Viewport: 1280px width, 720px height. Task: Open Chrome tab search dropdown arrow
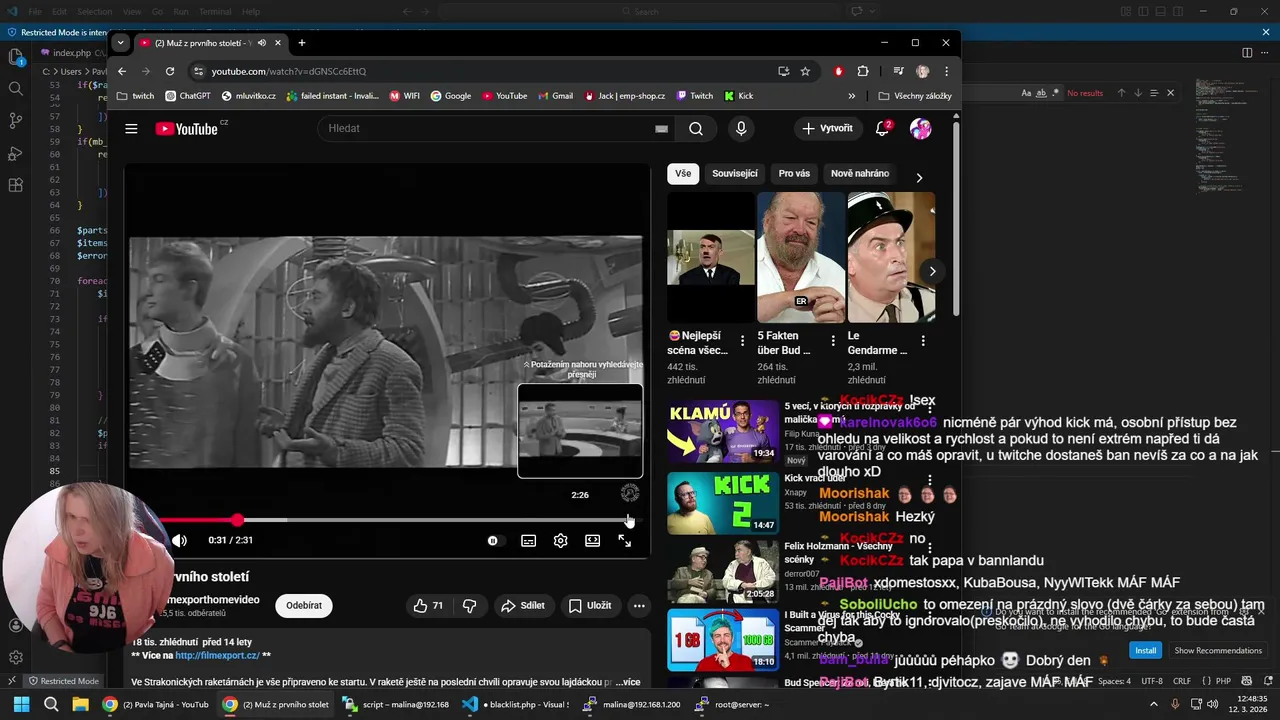(120, 43)
